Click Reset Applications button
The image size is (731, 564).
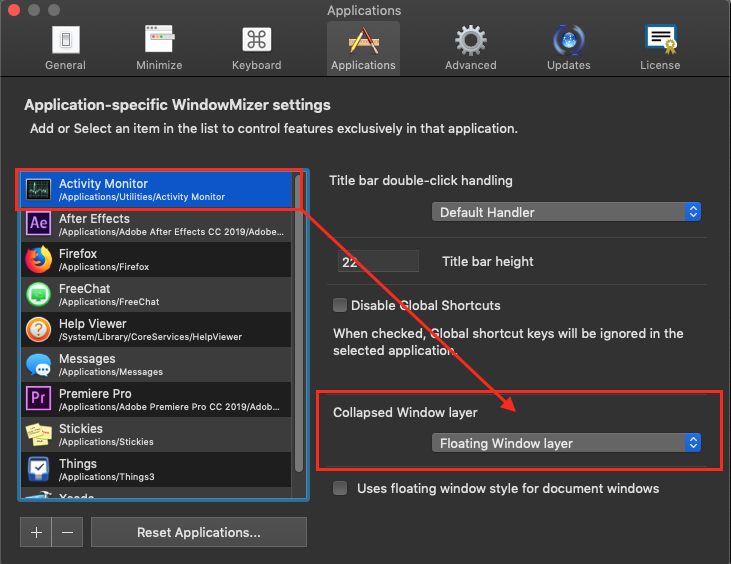pyautogui.click(x=199, y=532)
